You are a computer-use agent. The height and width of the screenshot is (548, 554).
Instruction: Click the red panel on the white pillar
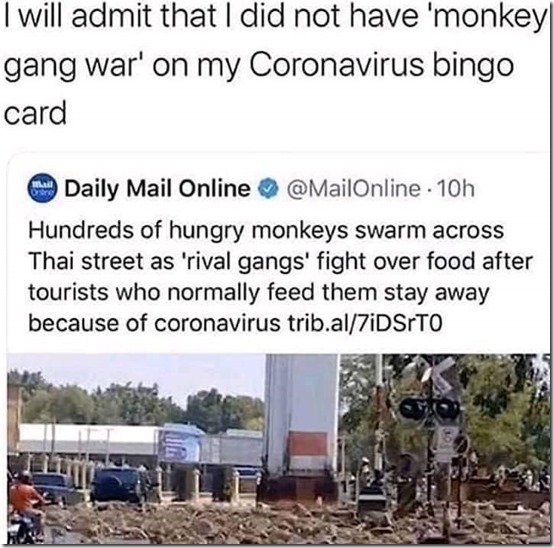307,444
